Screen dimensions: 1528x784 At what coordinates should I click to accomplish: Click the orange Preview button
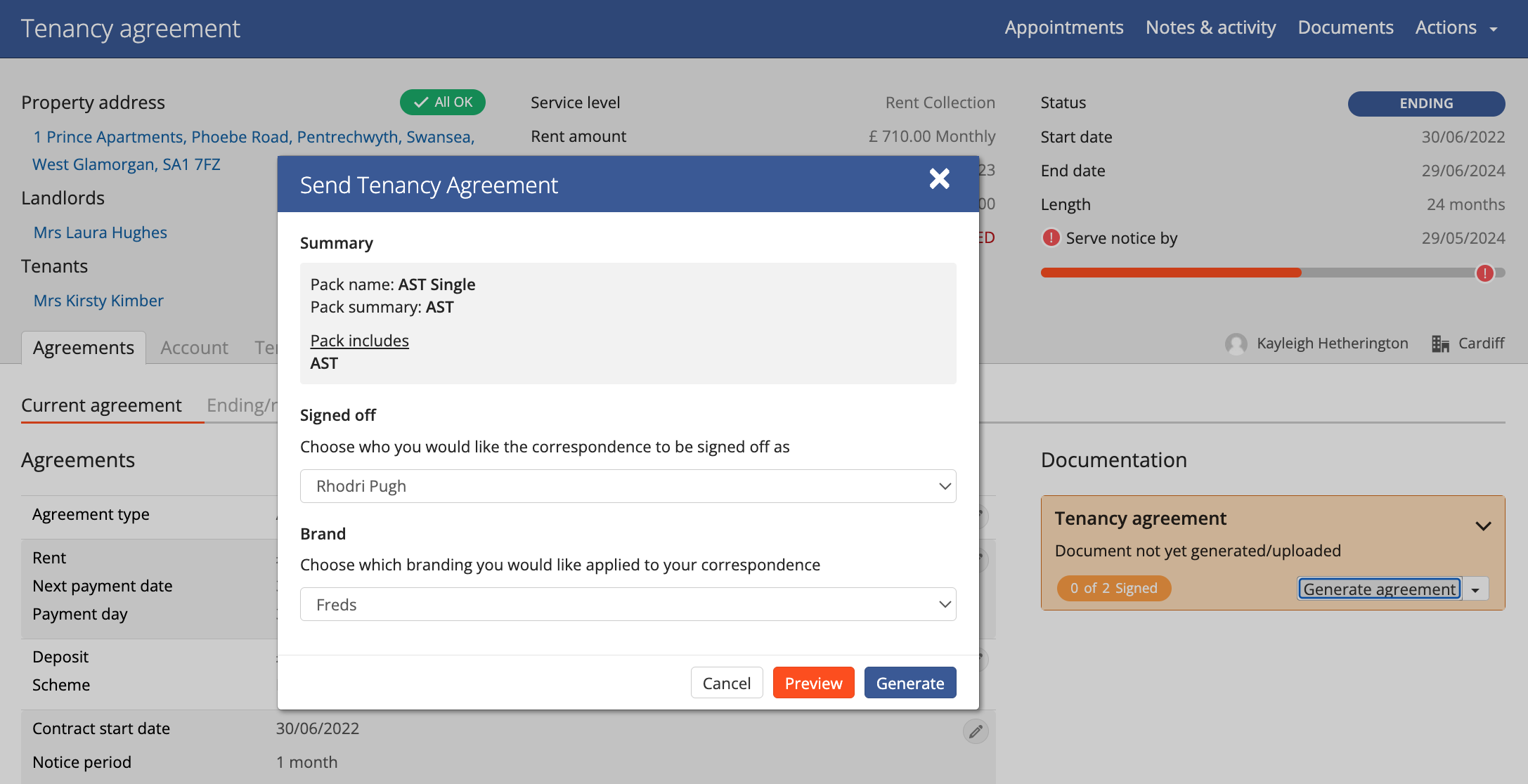pyautogui.click(x=813, y=683)
